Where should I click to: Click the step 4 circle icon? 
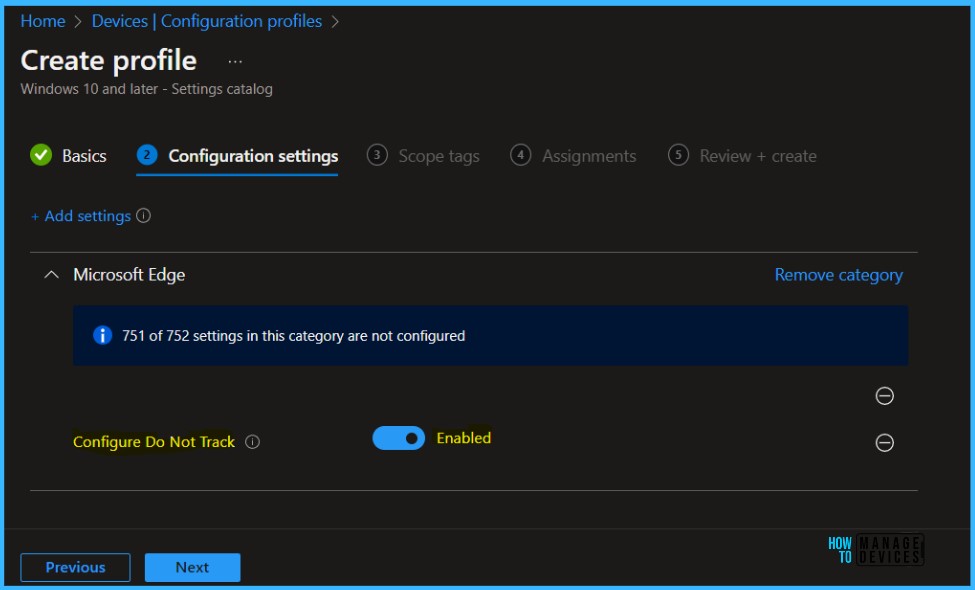click(520, 155)
